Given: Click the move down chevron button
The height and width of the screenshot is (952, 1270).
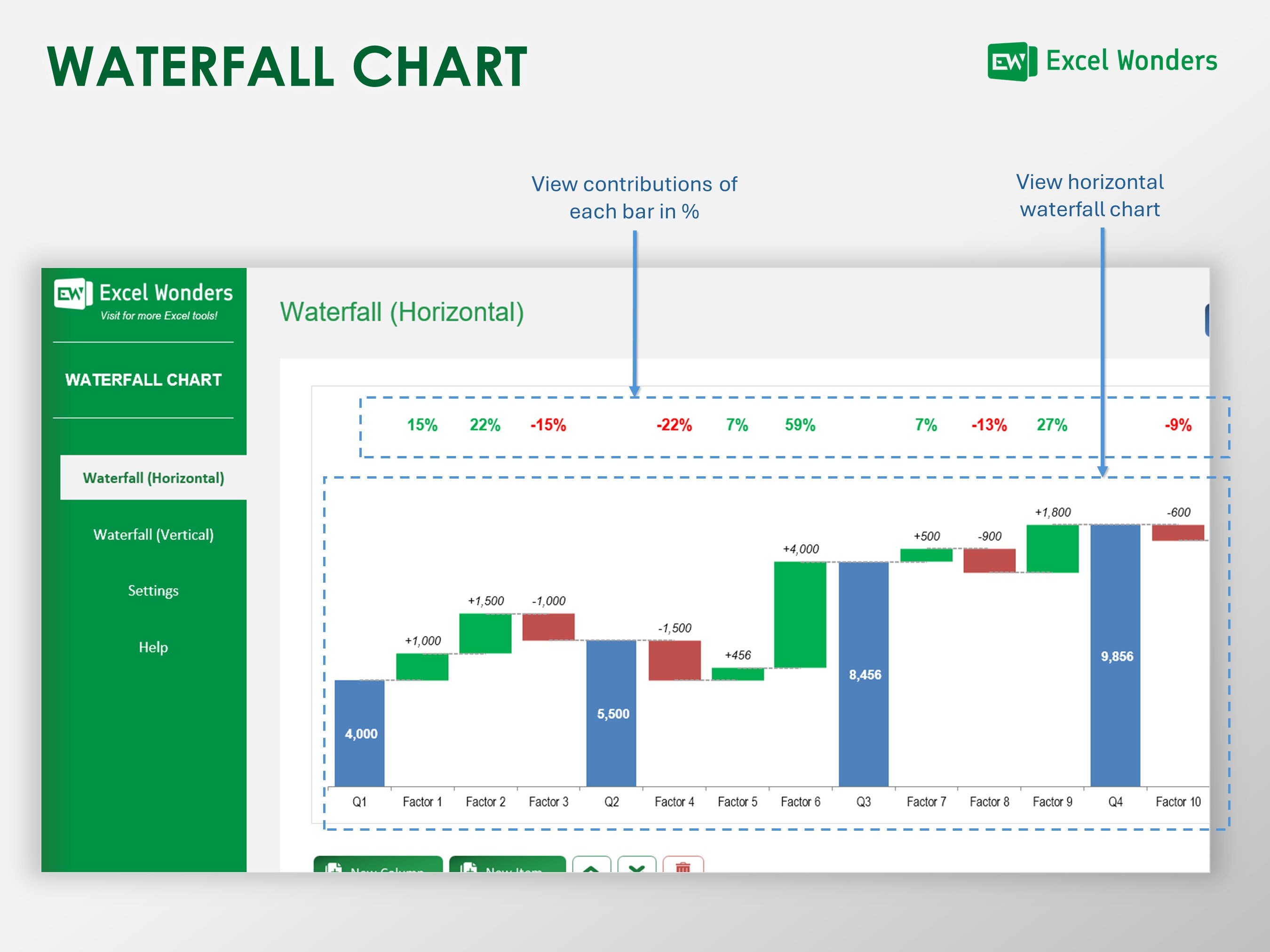Looking at the screenshot, I should (637, 864).
